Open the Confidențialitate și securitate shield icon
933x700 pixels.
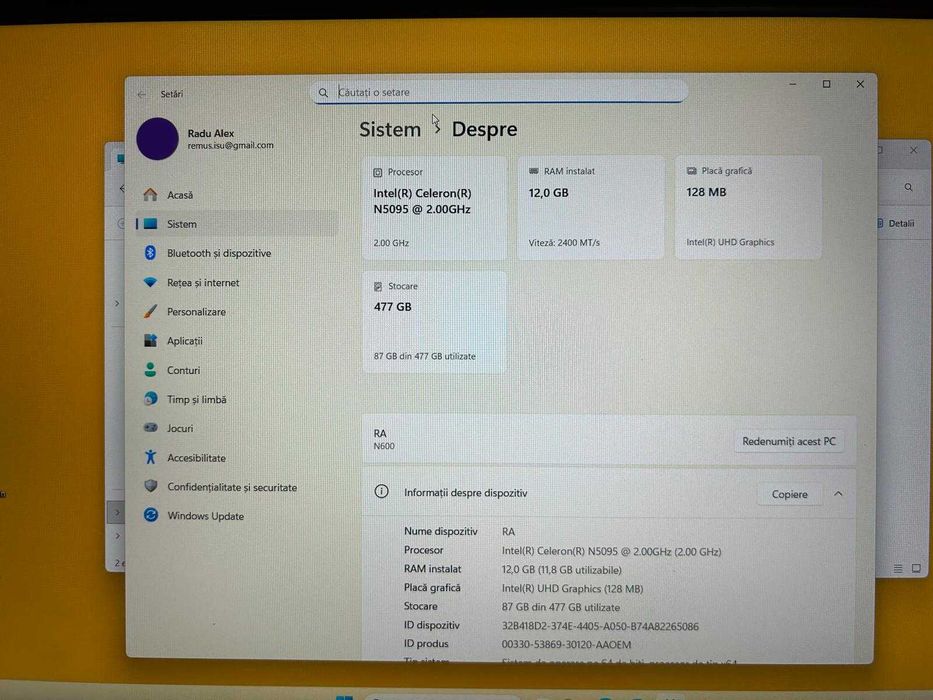pyautogui.click(x=151, y=486)
